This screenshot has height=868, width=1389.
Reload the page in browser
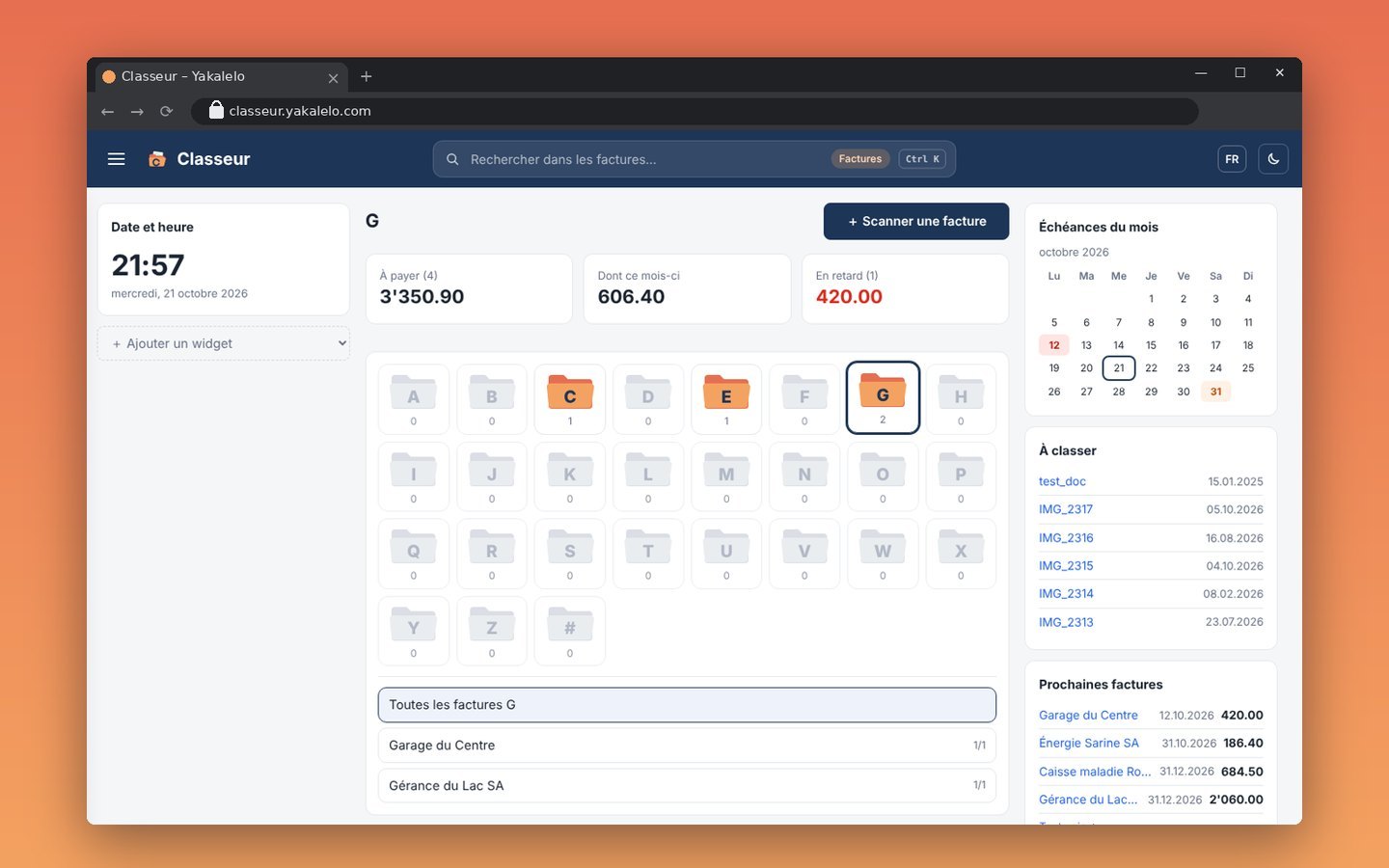click(x=166, y=111)
